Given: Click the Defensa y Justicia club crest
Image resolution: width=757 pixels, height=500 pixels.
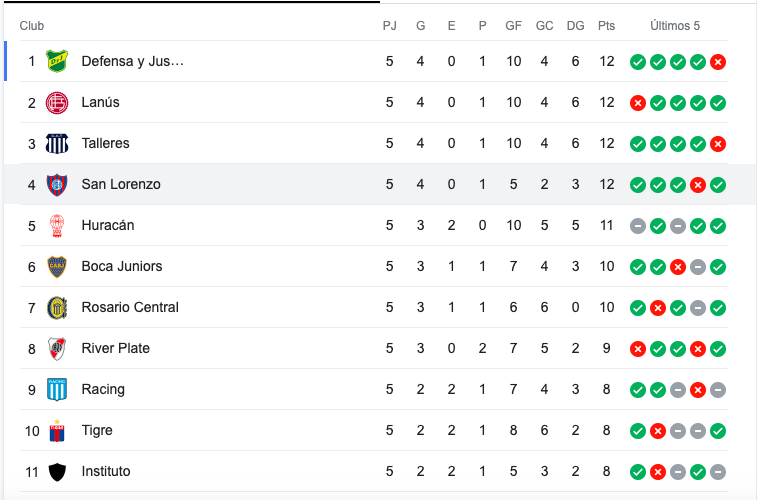Looking at the screenshot, I should pyautogui.click(x=57, y=61).
